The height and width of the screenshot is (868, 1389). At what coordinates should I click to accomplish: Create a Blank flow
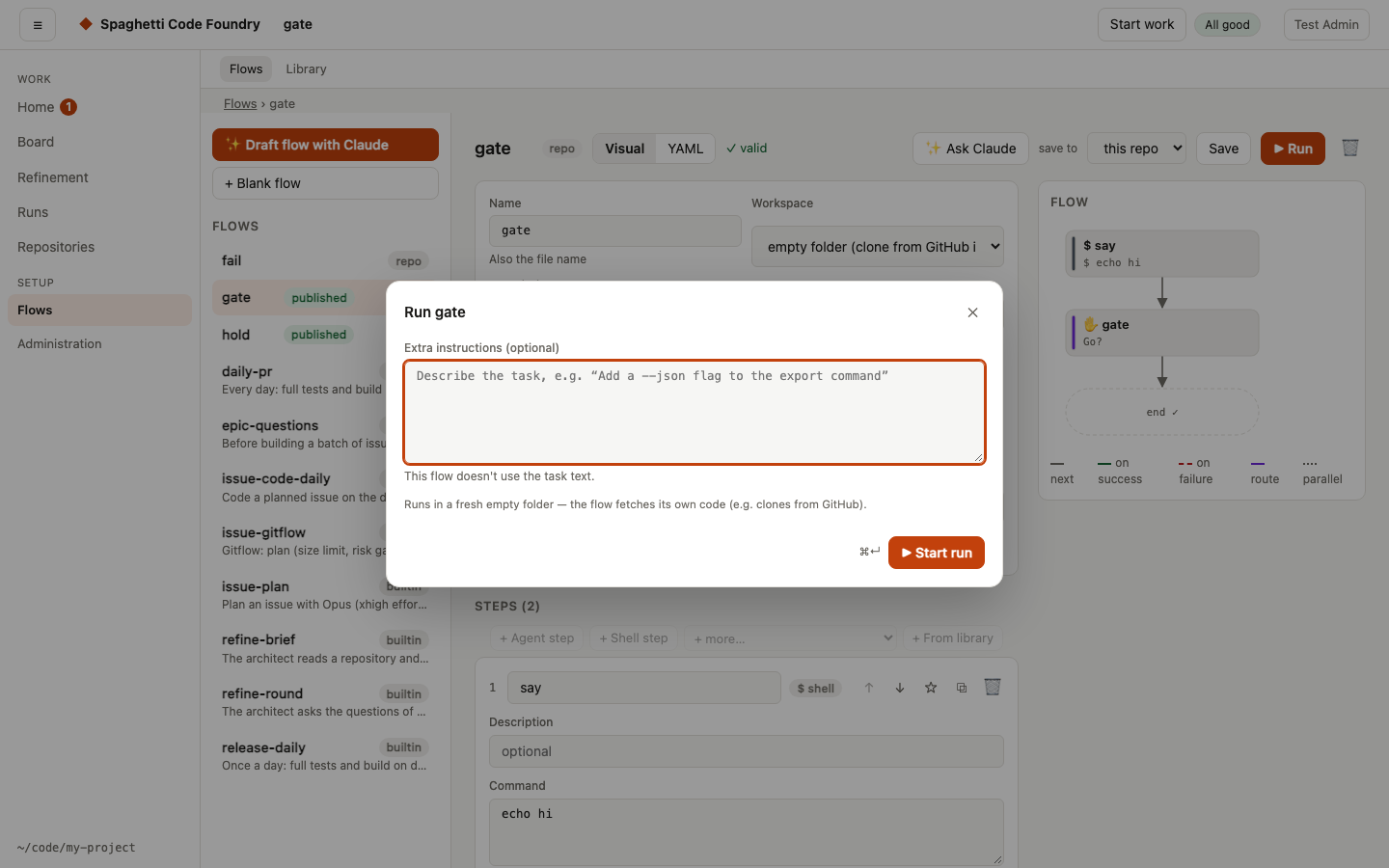pos(325,183)
